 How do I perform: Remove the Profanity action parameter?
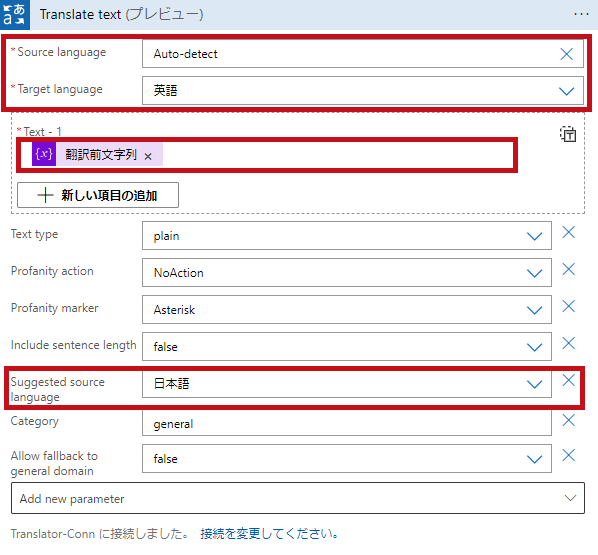pos(569,269)
